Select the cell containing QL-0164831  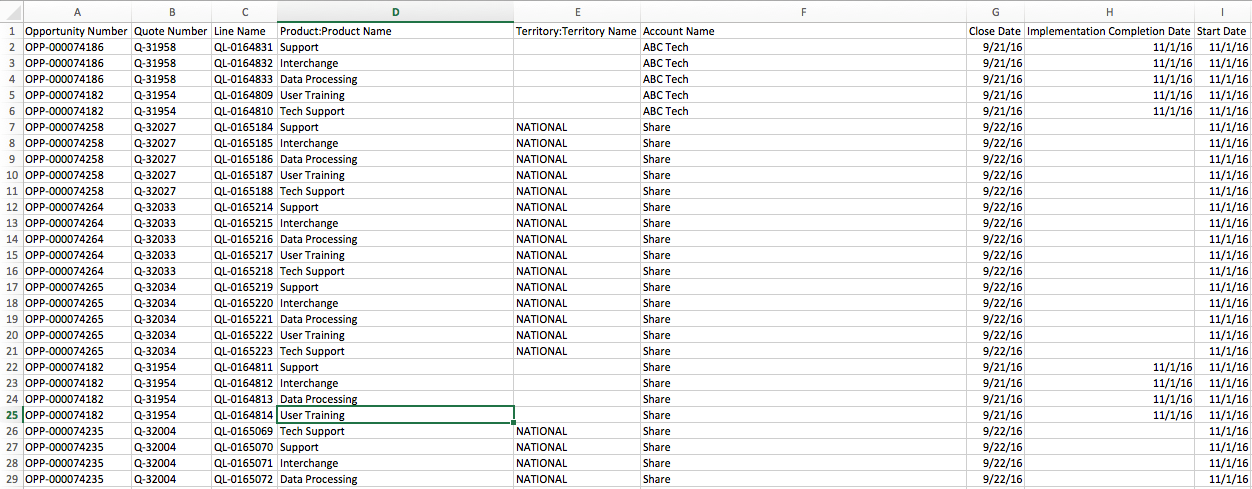(244, 47)
